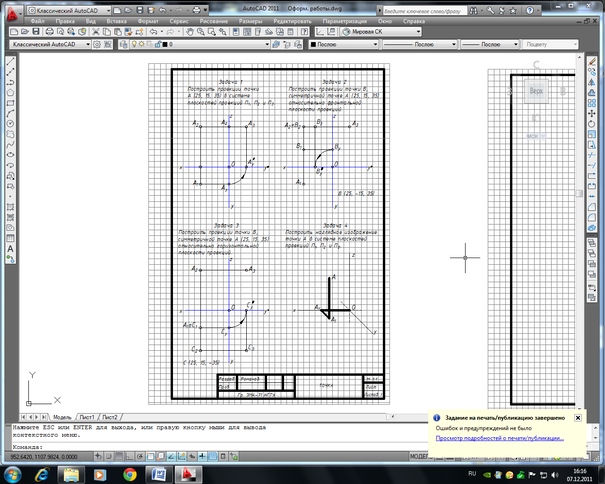
Task: Click the Help question mark toolbar icon
Action: [x=304, y=32]
